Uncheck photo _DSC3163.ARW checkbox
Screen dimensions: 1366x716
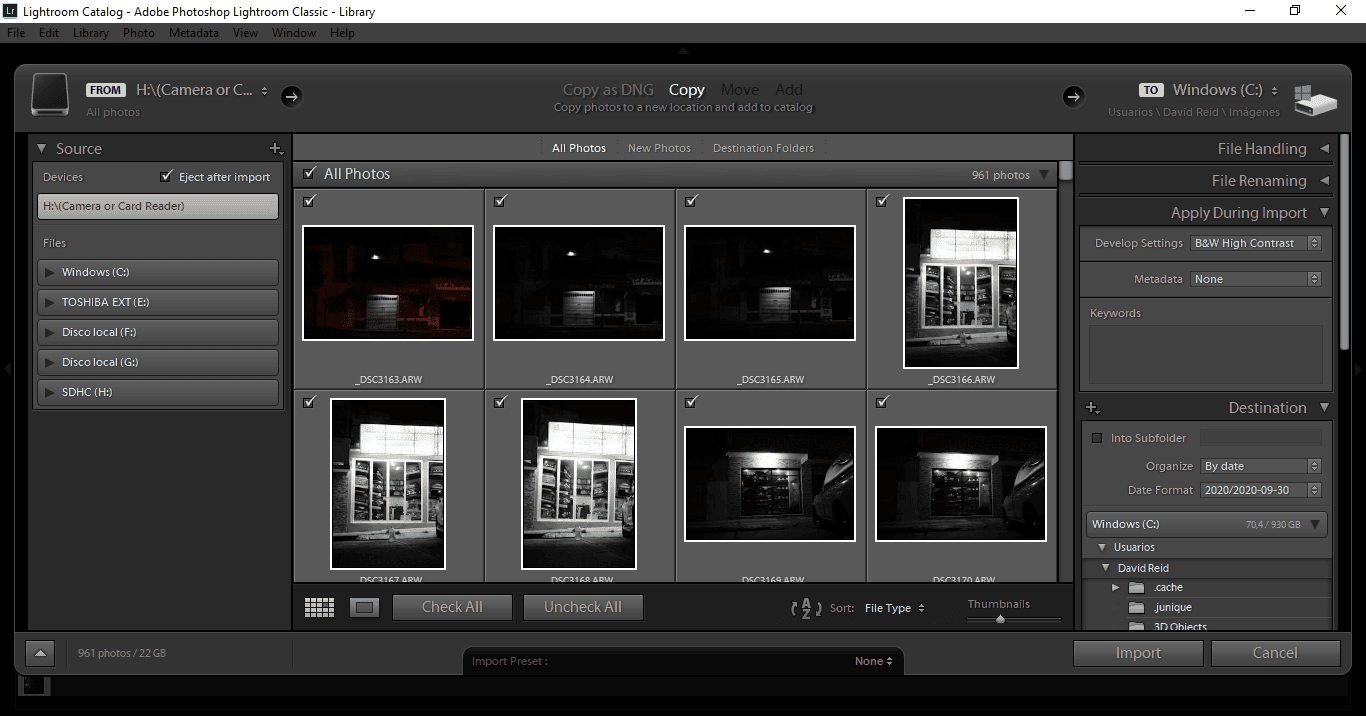point(309,201)
